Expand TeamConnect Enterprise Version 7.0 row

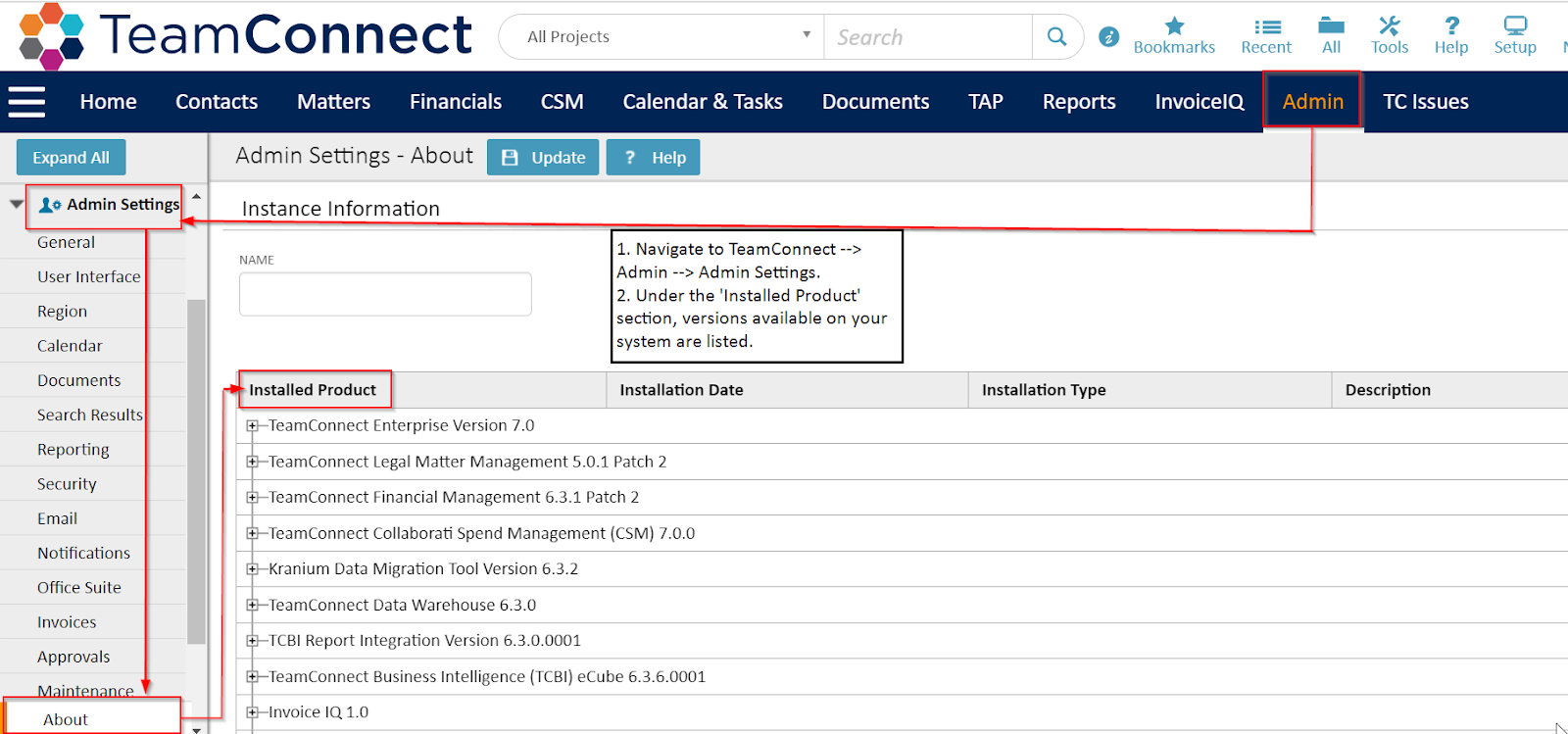pos(252,426)
